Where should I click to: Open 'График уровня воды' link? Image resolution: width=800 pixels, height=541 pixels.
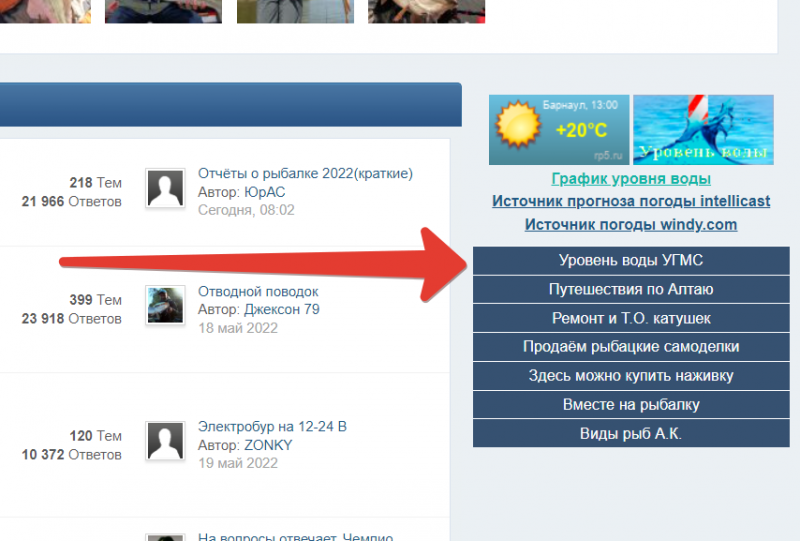(x=631, y=179)
